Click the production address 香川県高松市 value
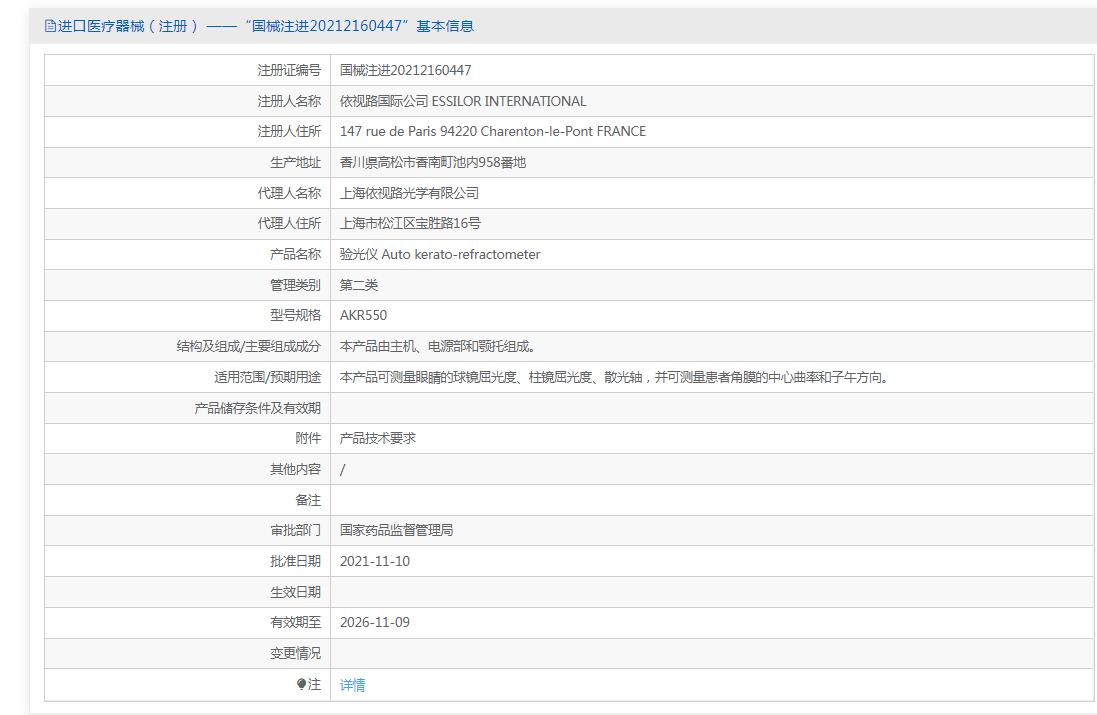 coord(433,162)
